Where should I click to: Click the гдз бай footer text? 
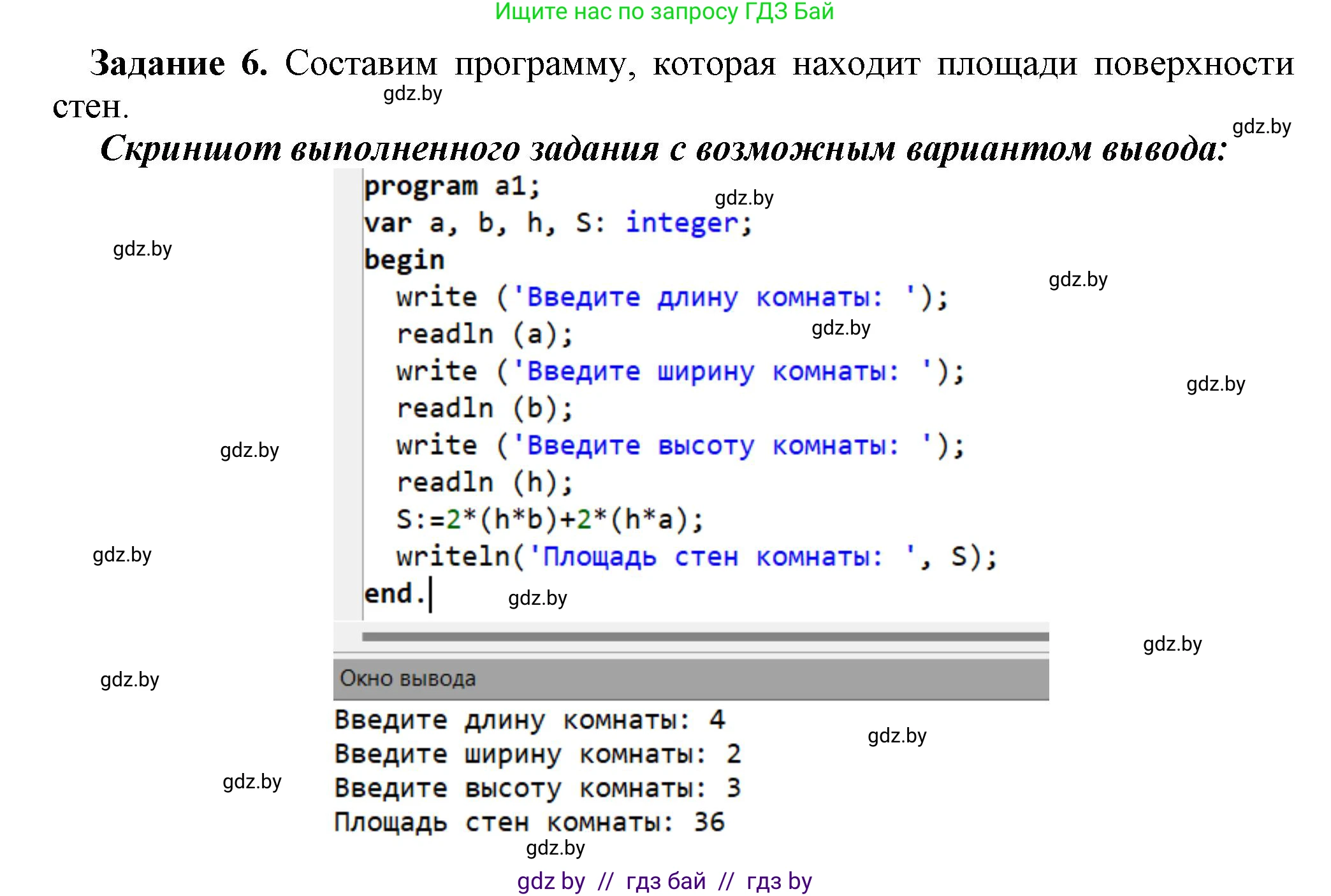663,880
